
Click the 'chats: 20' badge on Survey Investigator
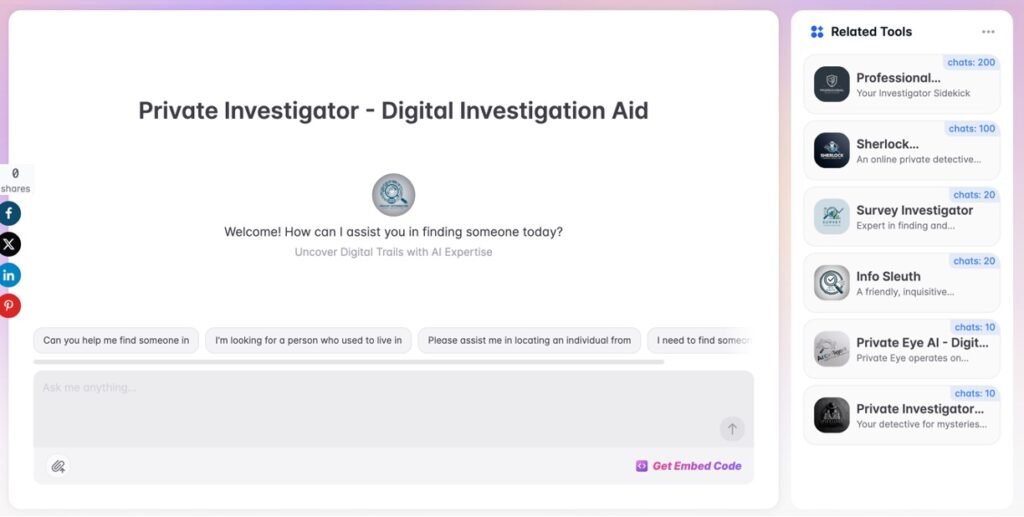coord(974,195)
